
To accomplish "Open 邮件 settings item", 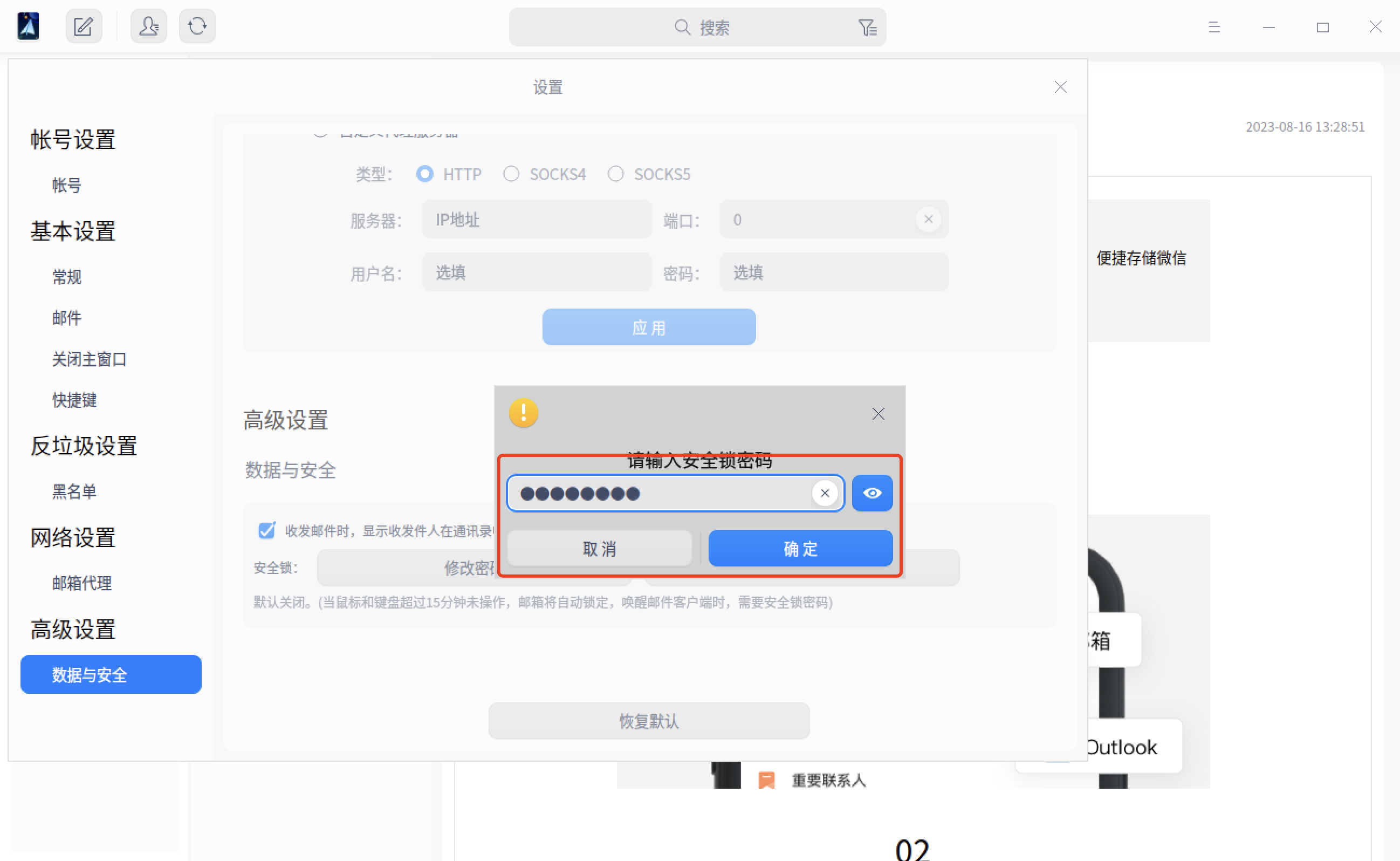I will pyautogui.click(x=66, y=318).
